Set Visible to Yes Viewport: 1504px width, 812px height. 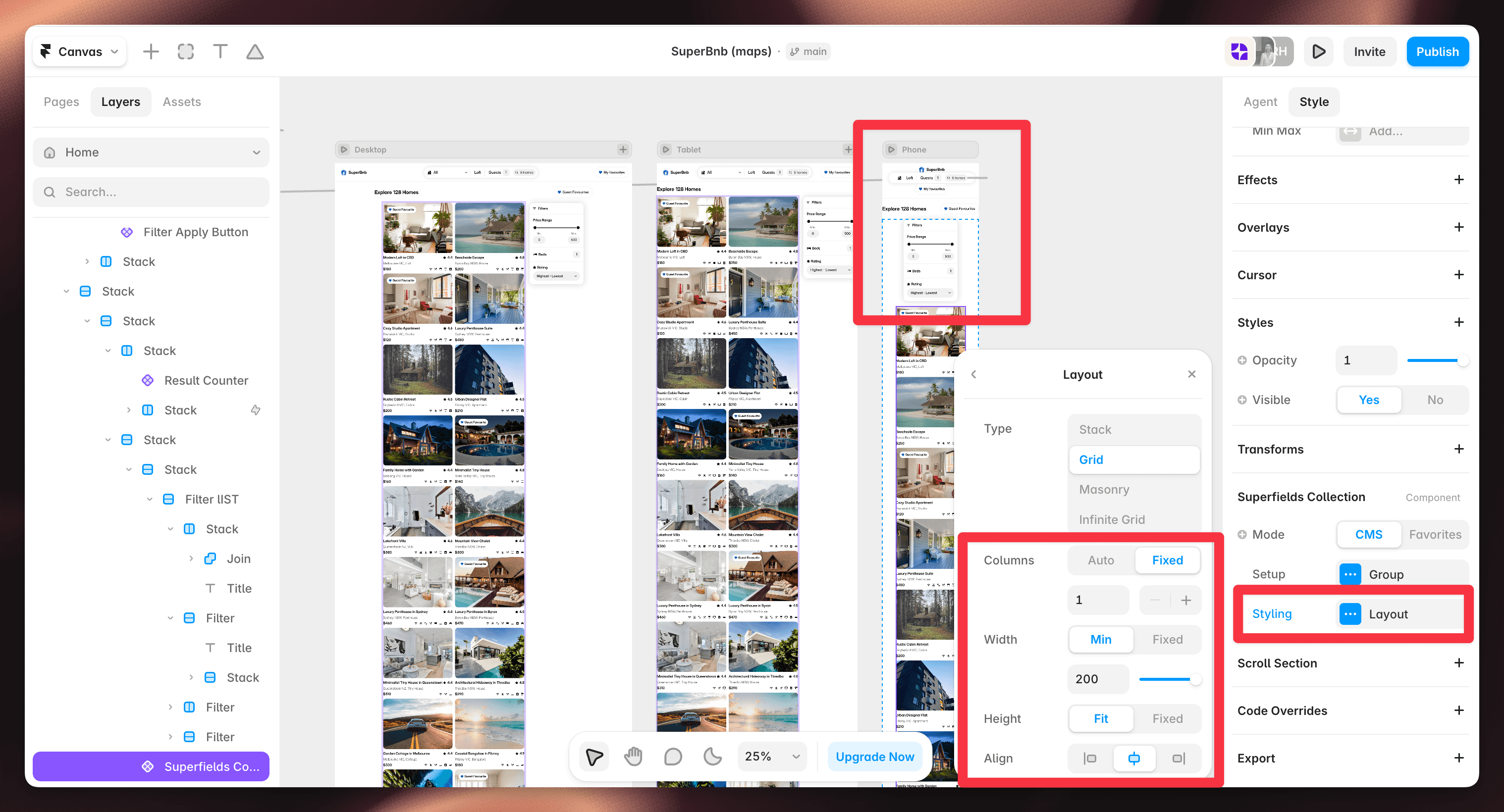click(x=1369, y=400)
